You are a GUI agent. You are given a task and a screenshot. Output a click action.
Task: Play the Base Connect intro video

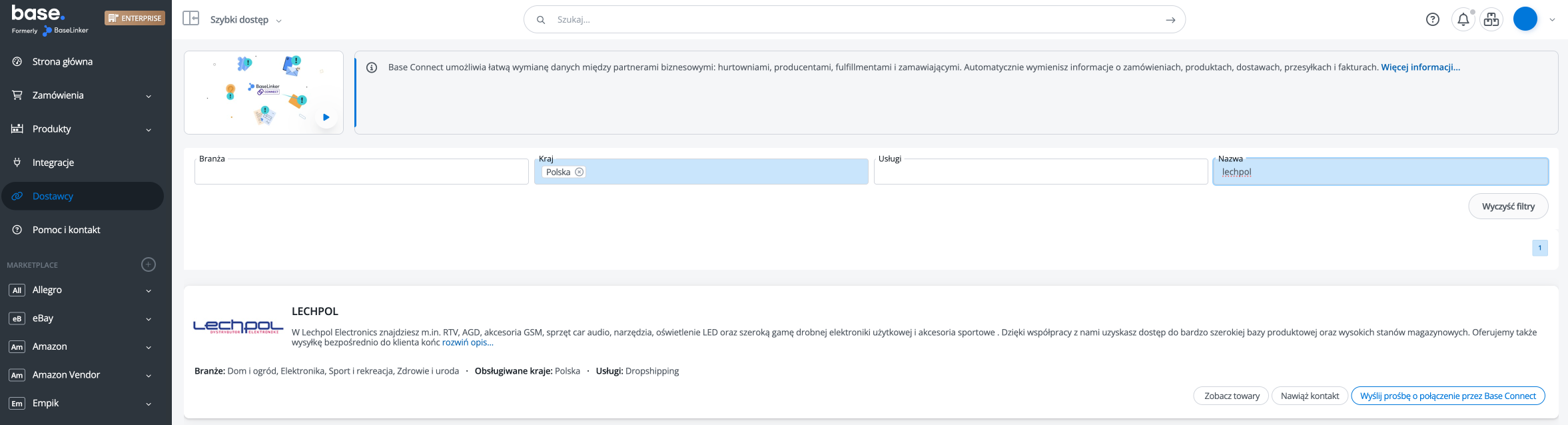tap(326, 117)
